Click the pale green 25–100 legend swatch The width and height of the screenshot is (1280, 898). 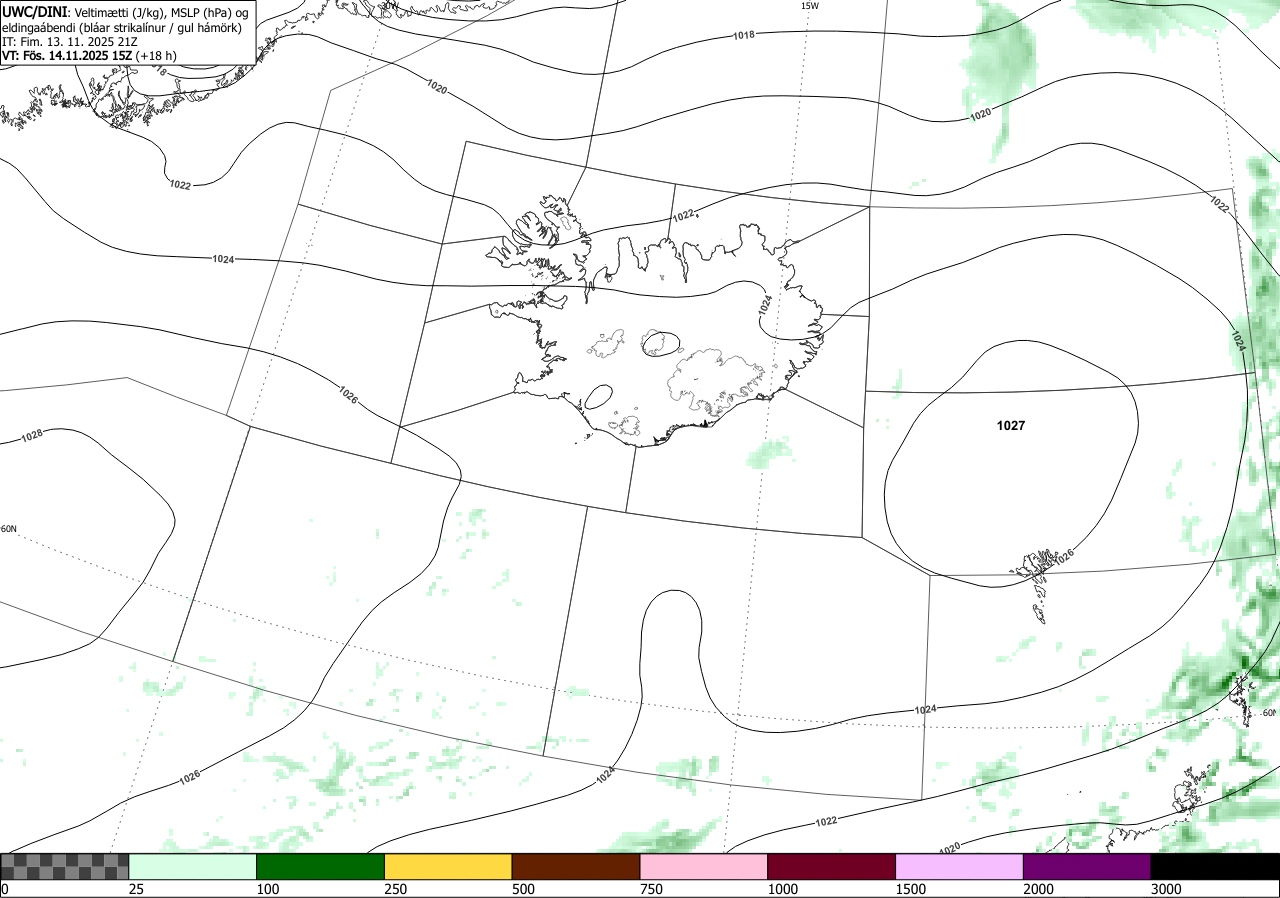pos(193,866)
